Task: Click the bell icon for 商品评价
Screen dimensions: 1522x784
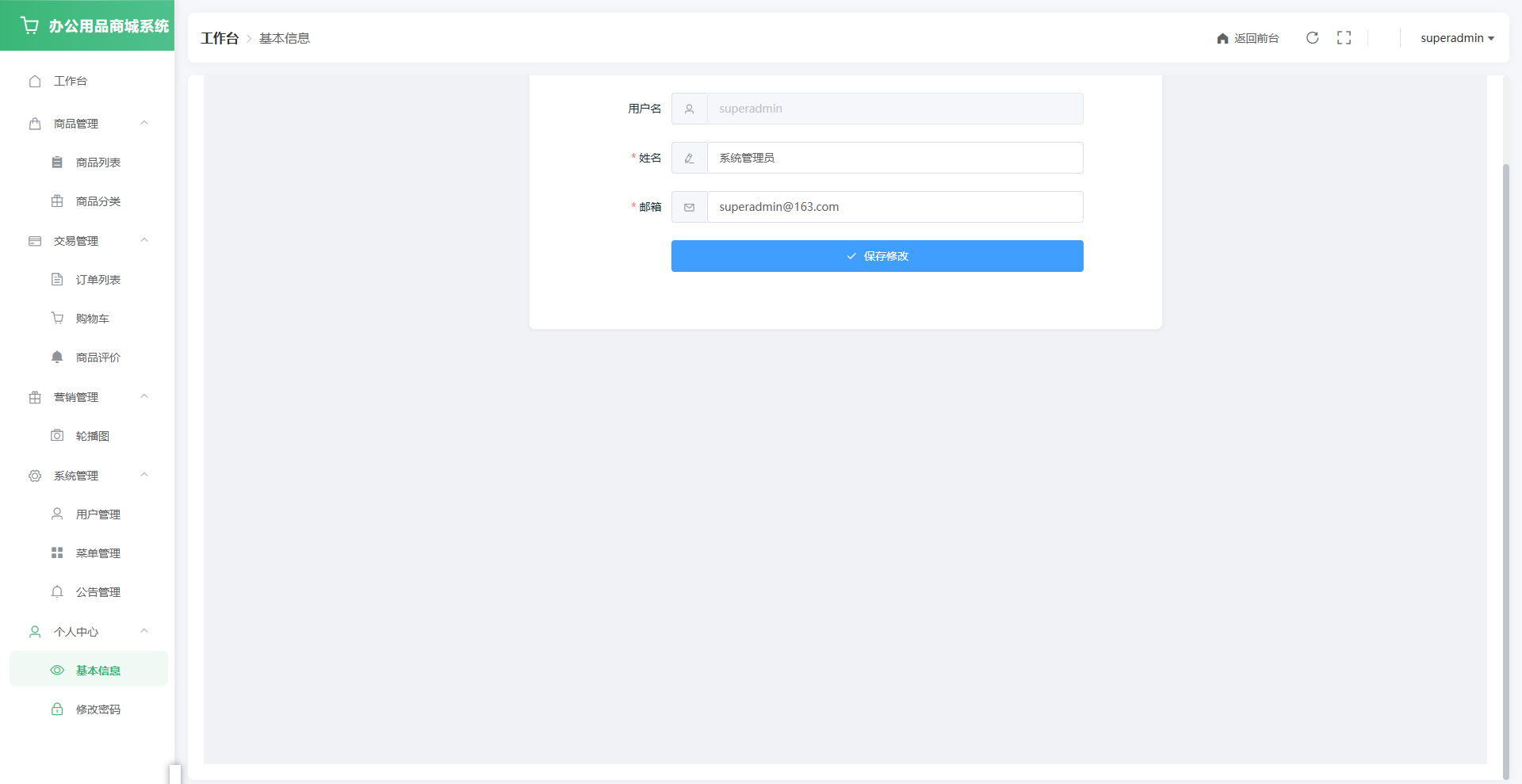Action: 57,358
